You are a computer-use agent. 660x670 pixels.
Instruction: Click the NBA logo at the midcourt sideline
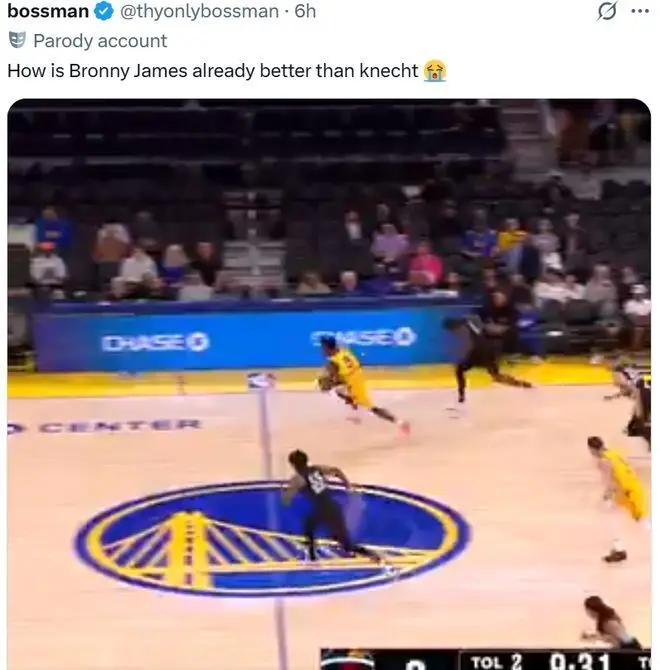pos(261,380)
